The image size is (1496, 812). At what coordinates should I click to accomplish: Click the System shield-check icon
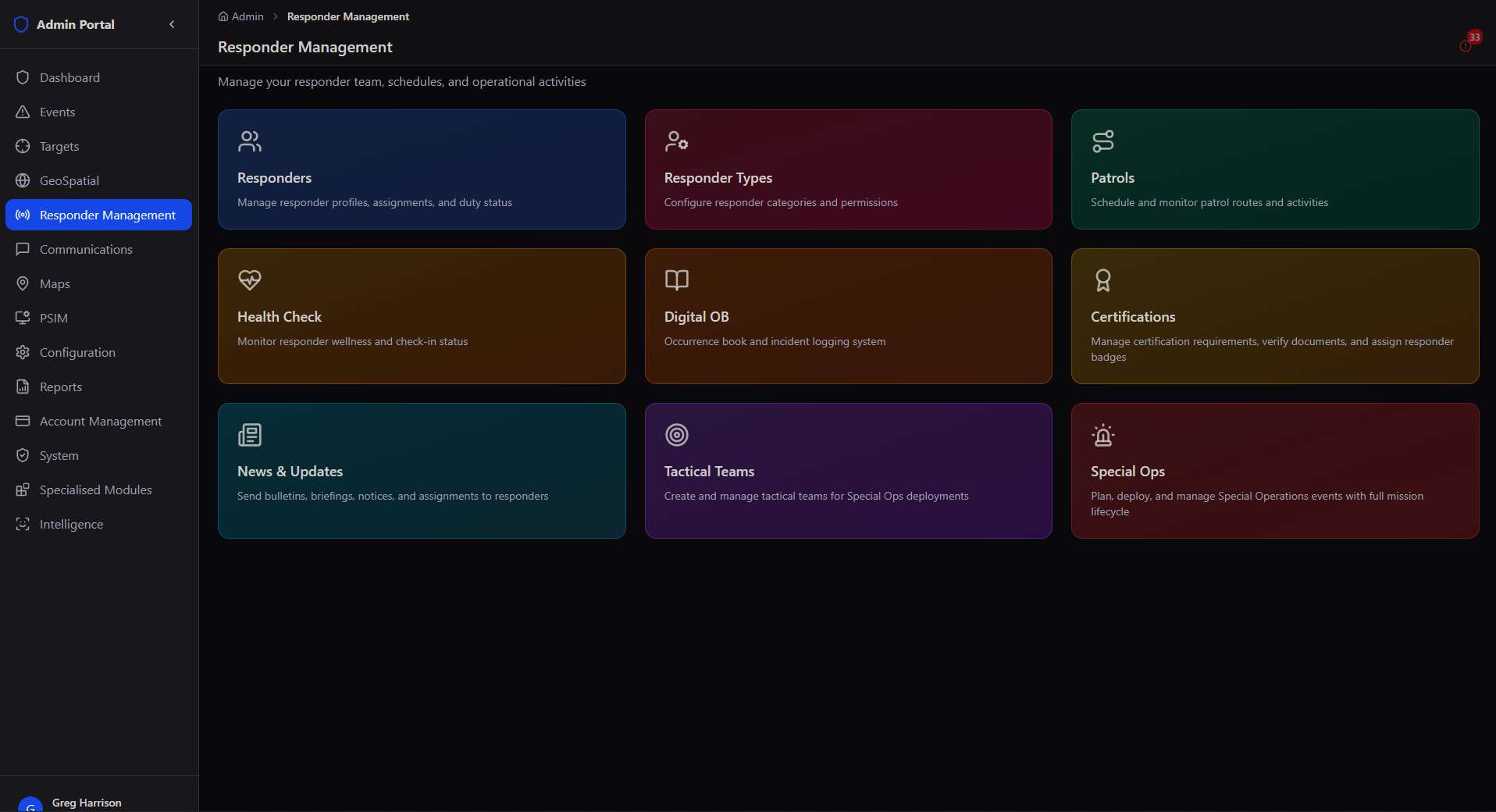pyautogui.click(x=23, y=455)
